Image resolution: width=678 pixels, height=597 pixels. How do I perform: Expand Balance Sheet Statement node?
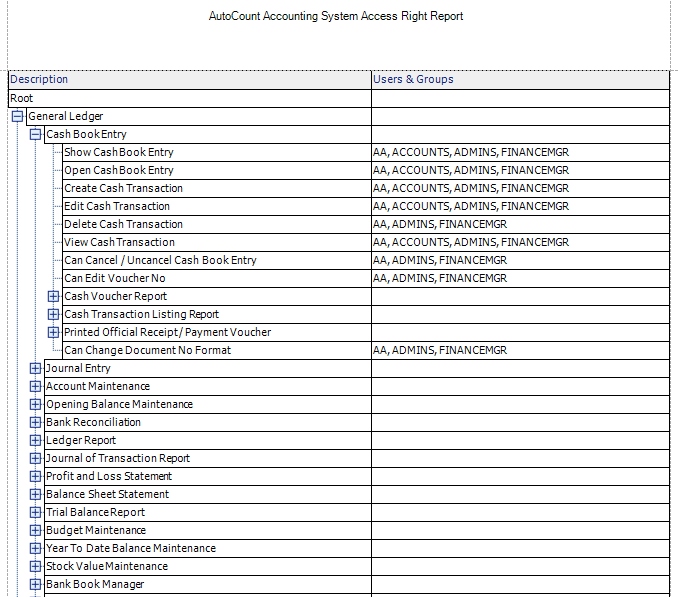(35, 495)
